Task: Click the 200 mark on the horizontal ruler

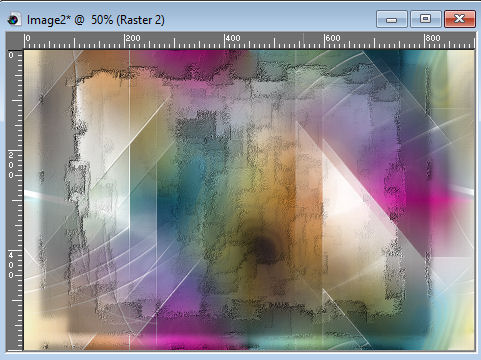Action: (x=133, y=38)
